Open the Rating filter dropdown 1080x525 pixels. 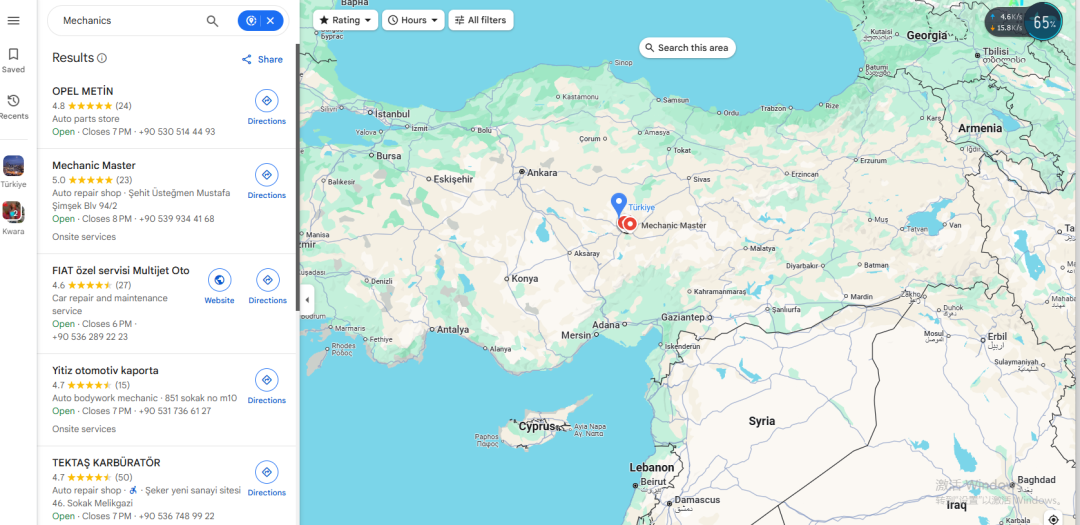345,20
